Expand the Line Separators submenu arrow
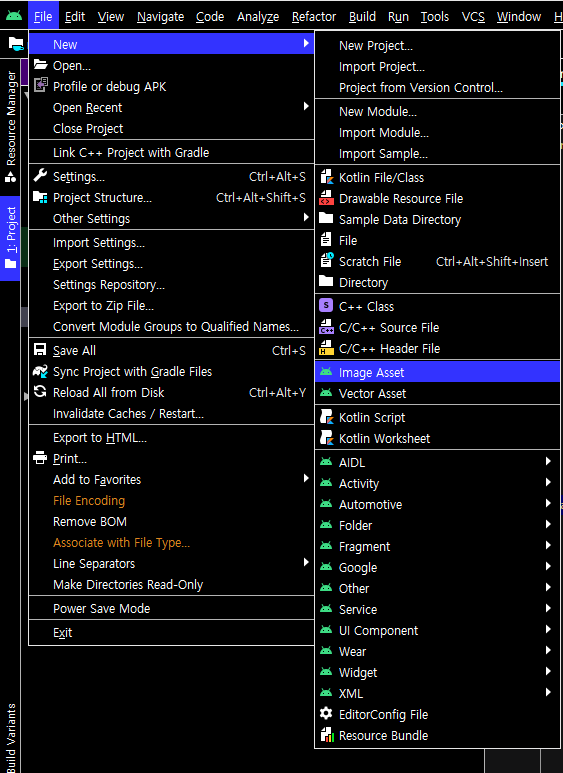Image resolution: width=563 pixels, height=773 pixels. tap(306, 562)
